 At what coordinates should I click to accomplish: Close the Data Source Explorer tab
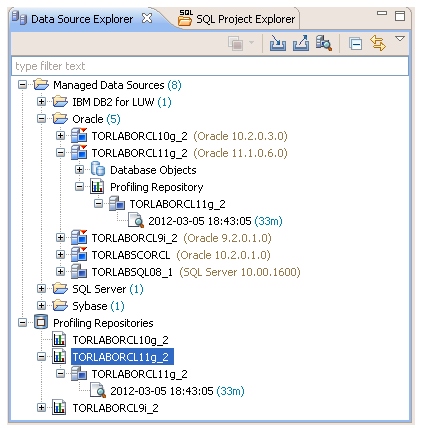coord(147,18)
